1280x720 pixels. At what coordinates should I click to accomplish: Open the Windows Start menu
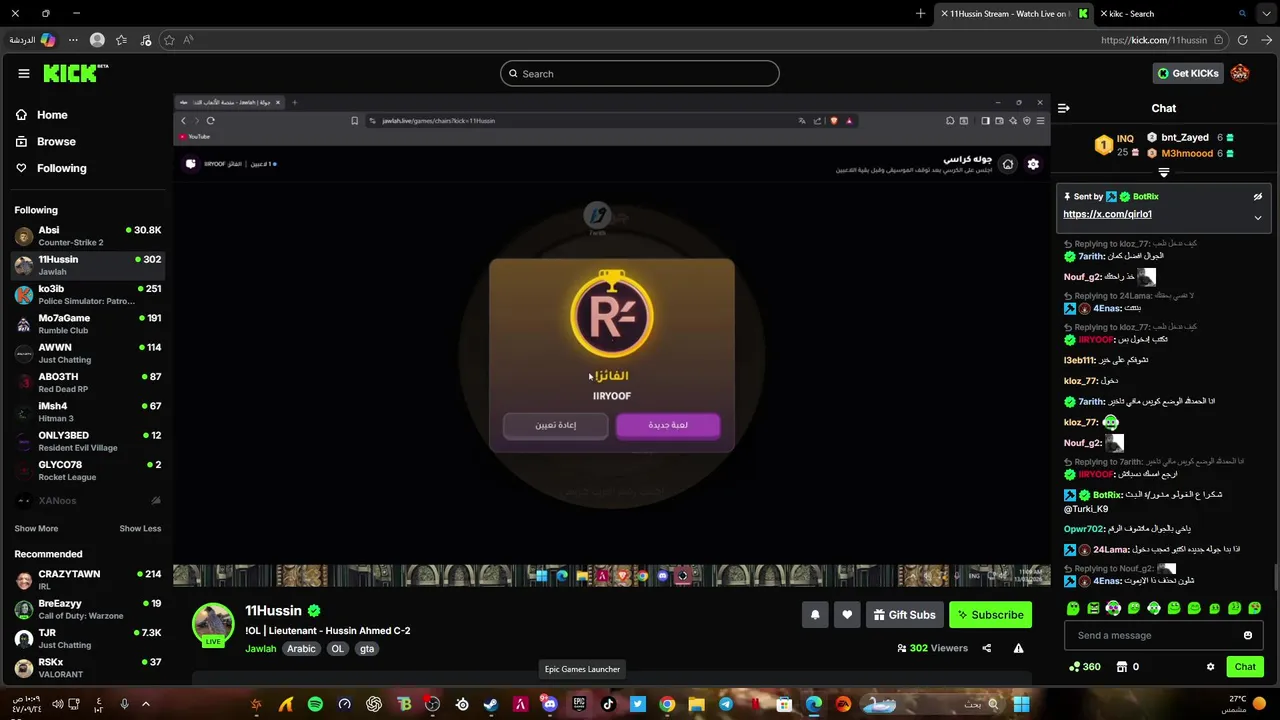coord(1021,704)
